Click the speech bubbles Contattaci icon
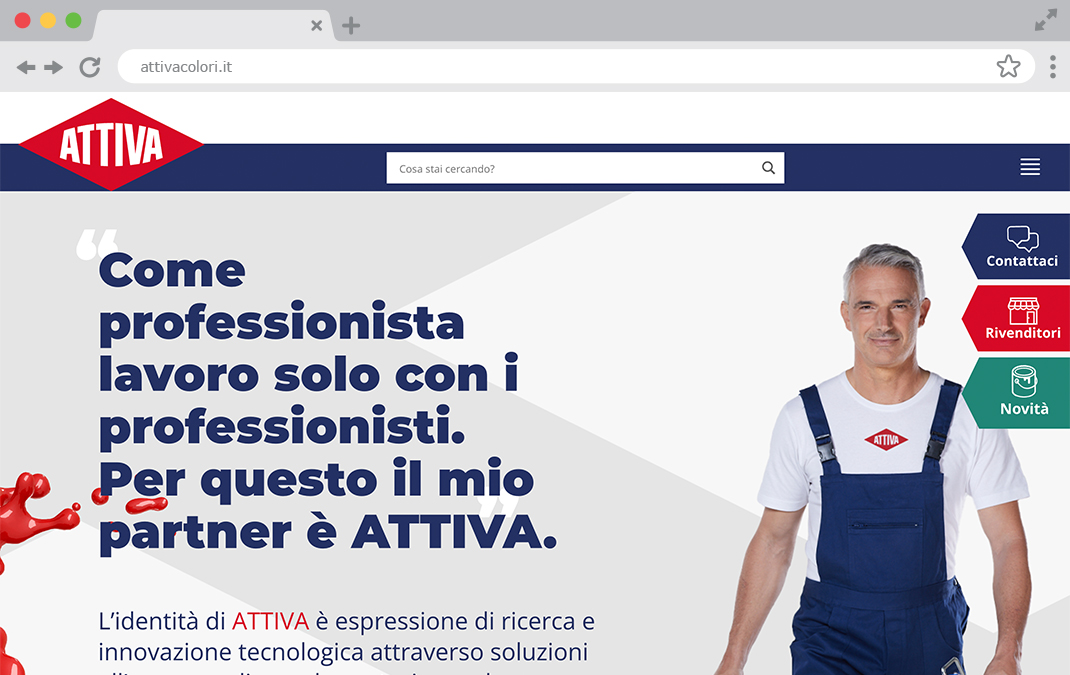Viewport: 1070px width, 675px height. [x=1022, y=238]
